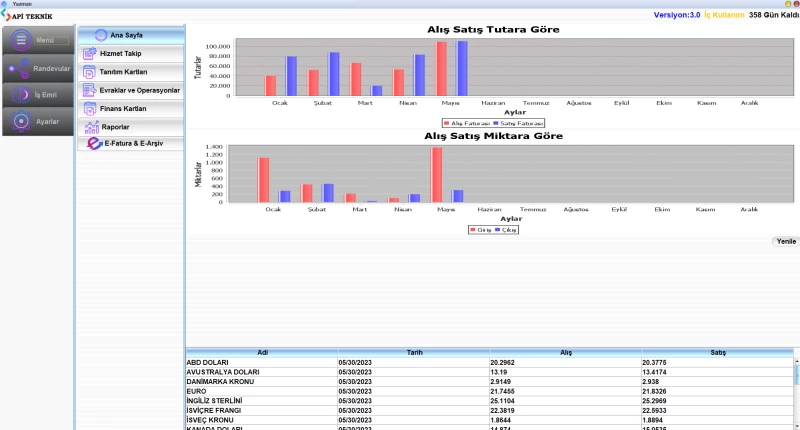Click the API TEKNİK logo

coord(26,16)
